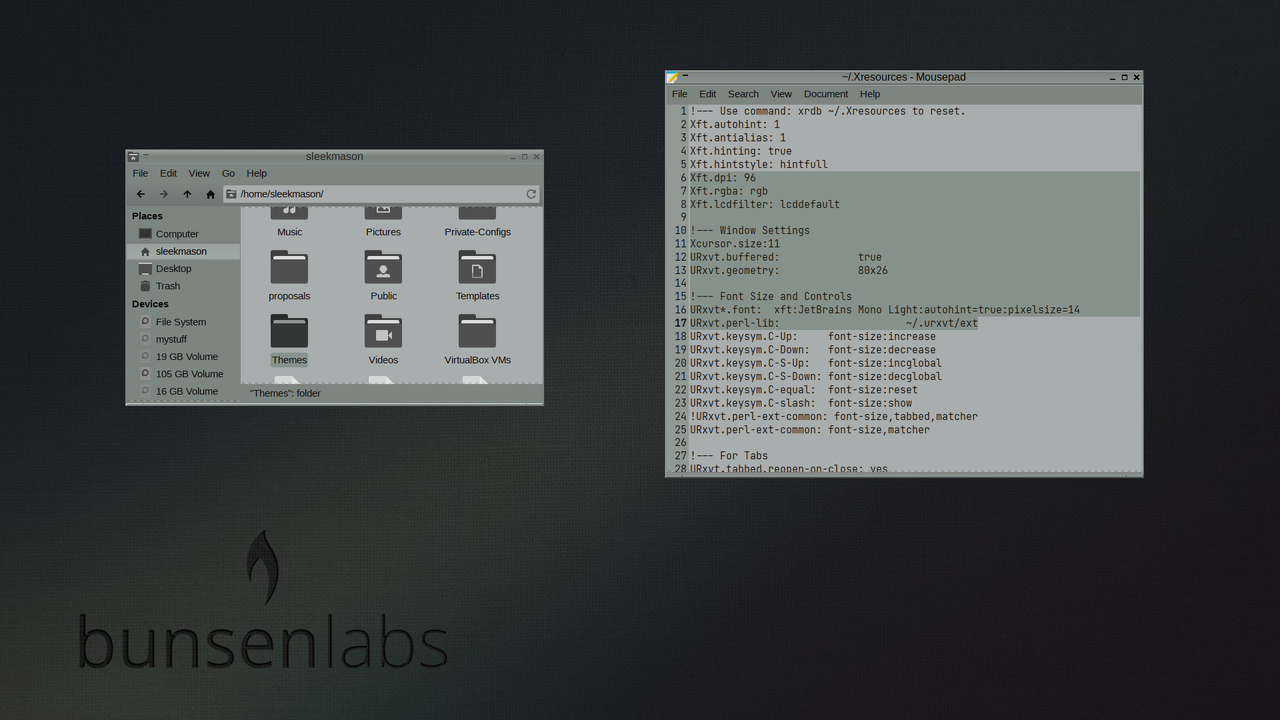Click the Pictures folder label

pos(383,232)
